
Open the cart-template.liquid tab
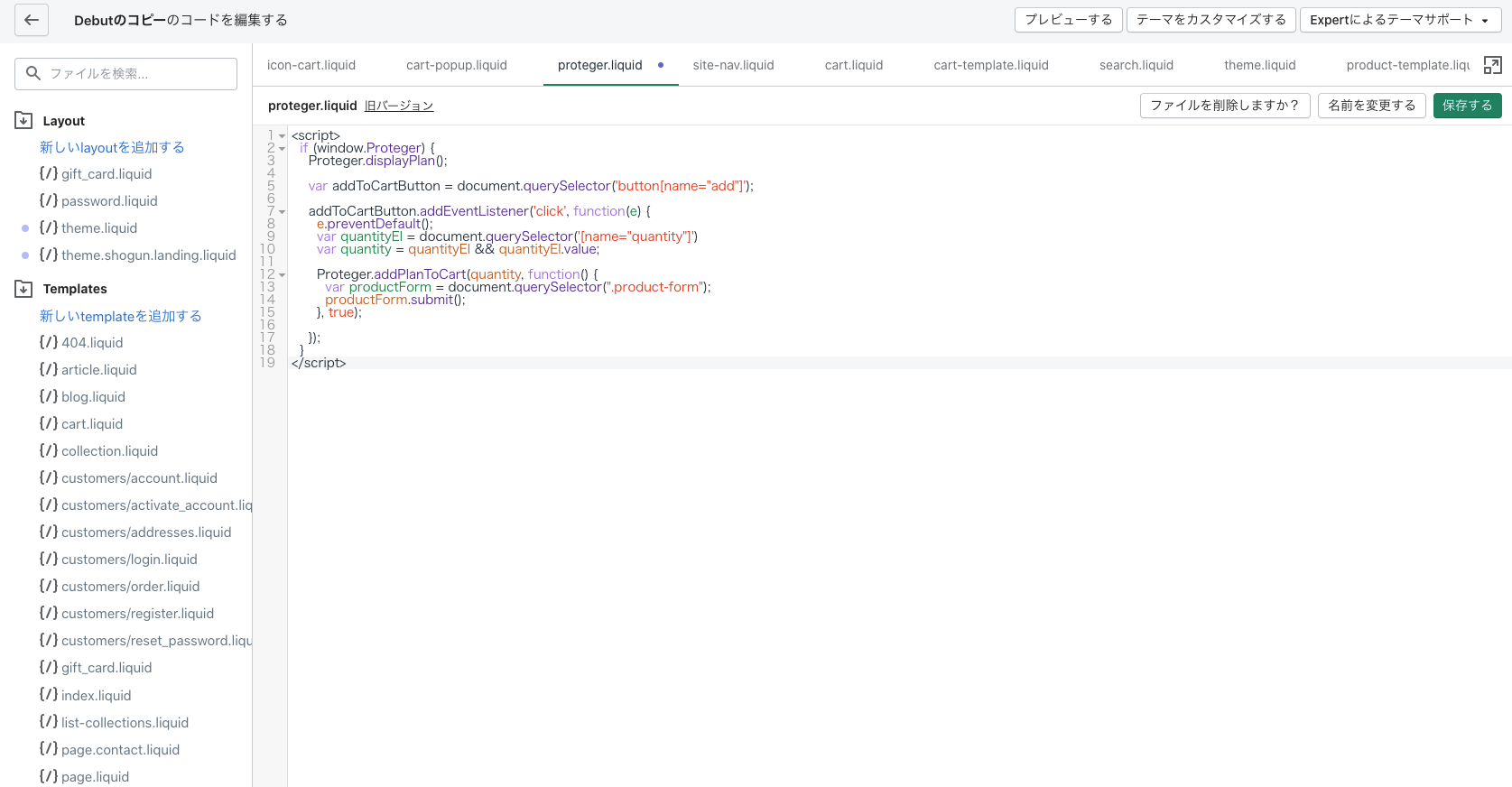991,65
